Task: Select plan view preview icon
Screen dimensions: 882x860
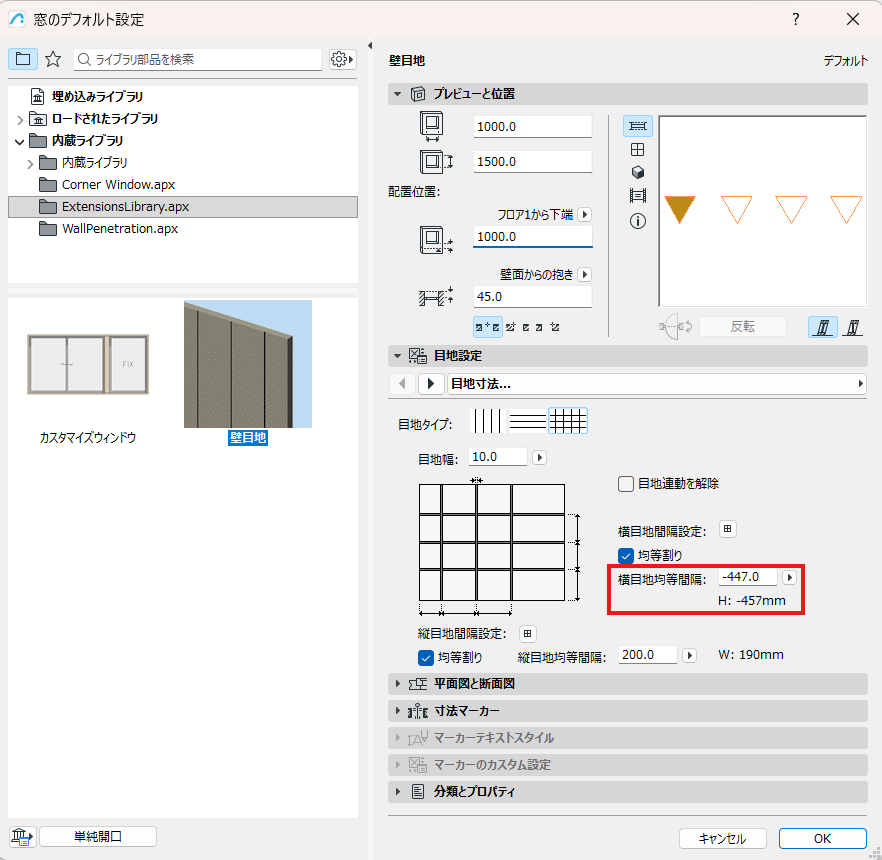Action: (637, 126)
